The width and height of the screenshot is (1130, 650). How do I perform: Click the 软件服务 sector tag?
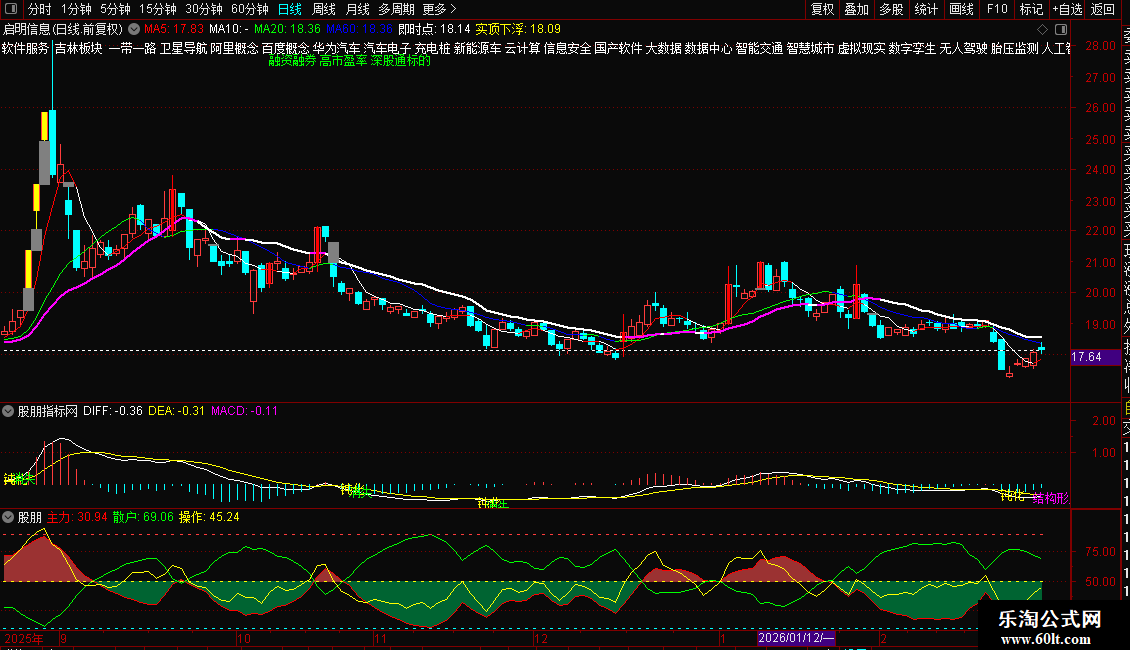point(25,48)
